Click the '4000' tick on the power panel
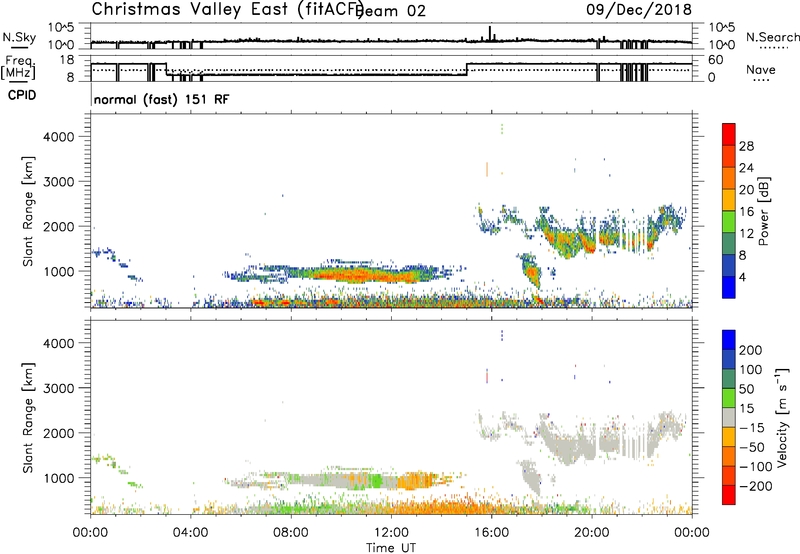 coord(59,137)
